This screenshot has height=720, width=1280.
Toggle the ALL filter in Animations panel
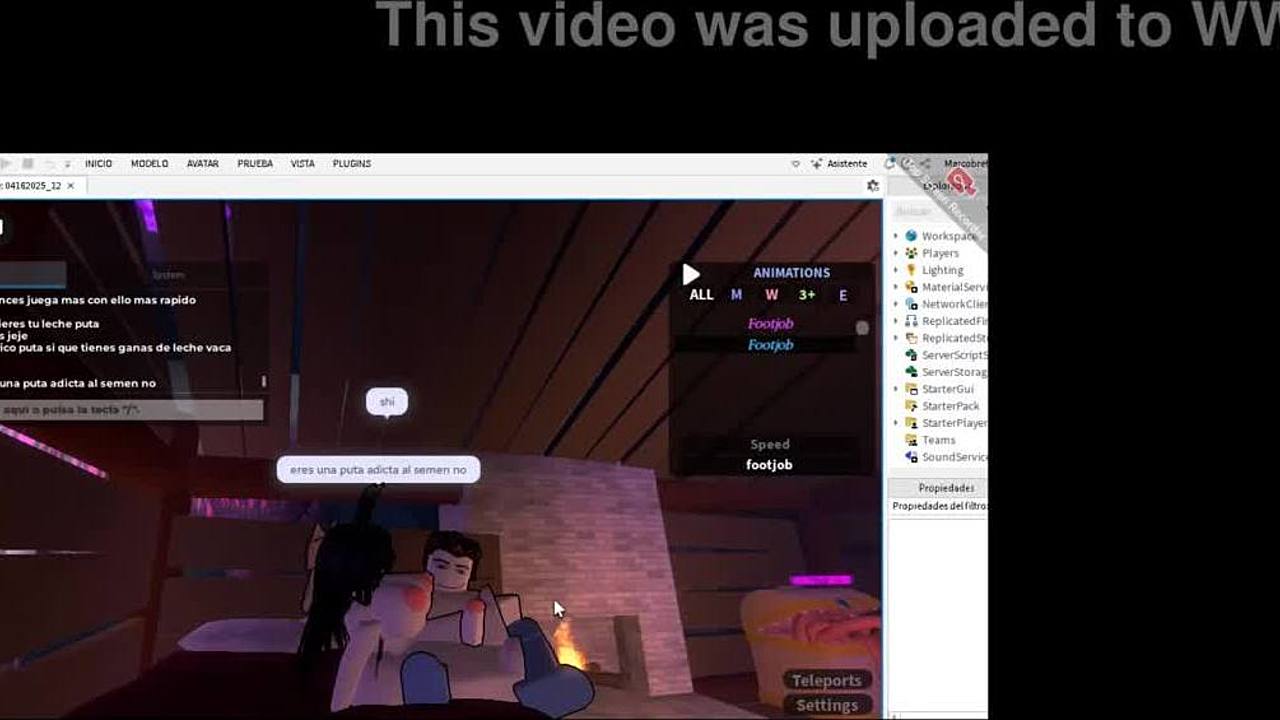(x=701, y=295)
